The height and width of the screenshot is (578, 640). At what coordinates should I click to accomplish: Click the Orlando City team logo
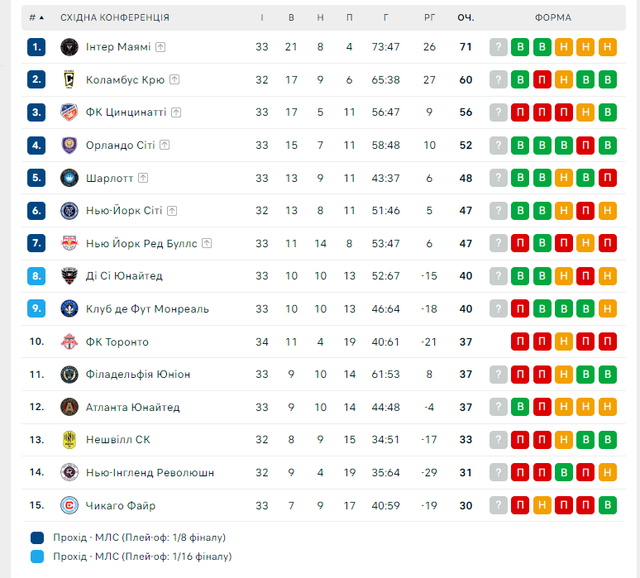point(69,145)
